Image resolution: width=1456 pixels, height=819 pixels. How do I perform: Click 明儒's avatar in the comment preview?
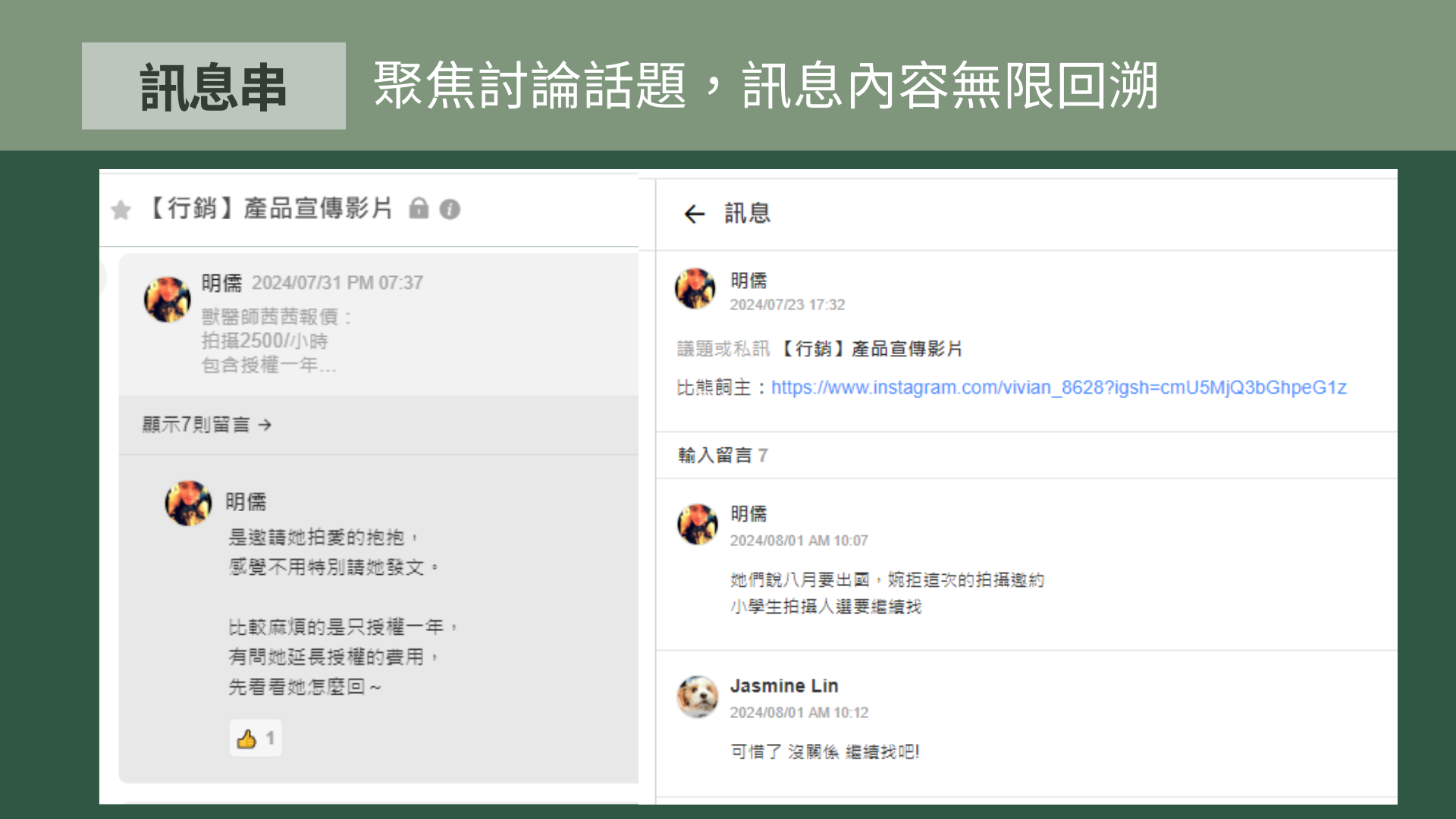coord(188,503)
